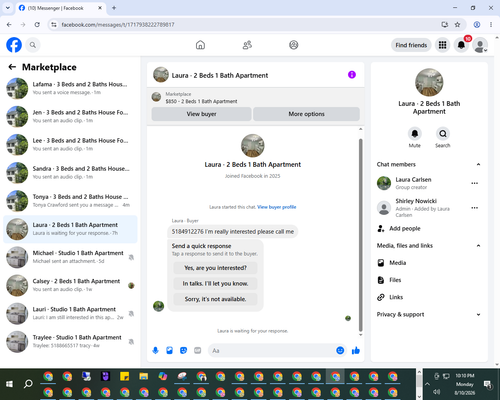Open the Facebook logo home link
Screen dimensions: 500x400
pyautogui.click(x=14, y=45)
